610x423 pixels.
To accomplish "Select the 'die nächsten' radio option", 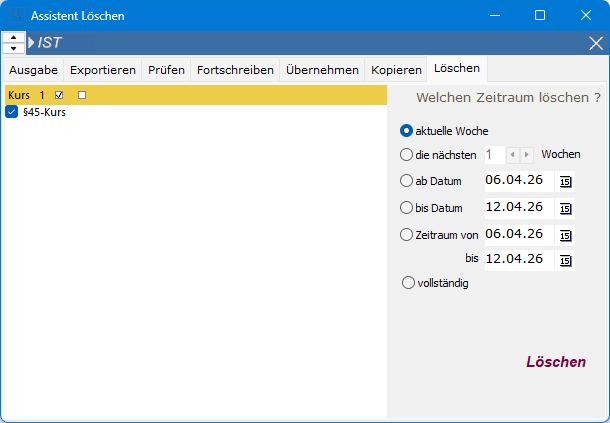I will coord(406,155).
